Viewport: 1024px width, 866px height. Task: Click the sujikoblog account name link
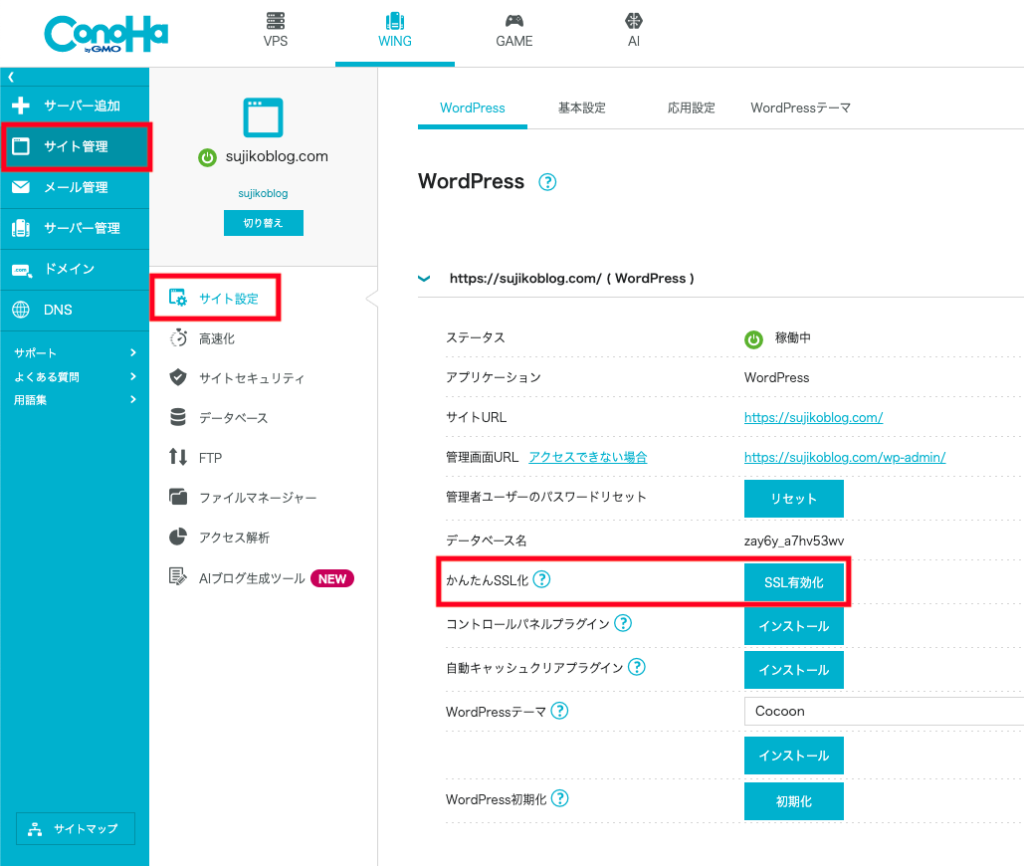[x=263, y=193]
